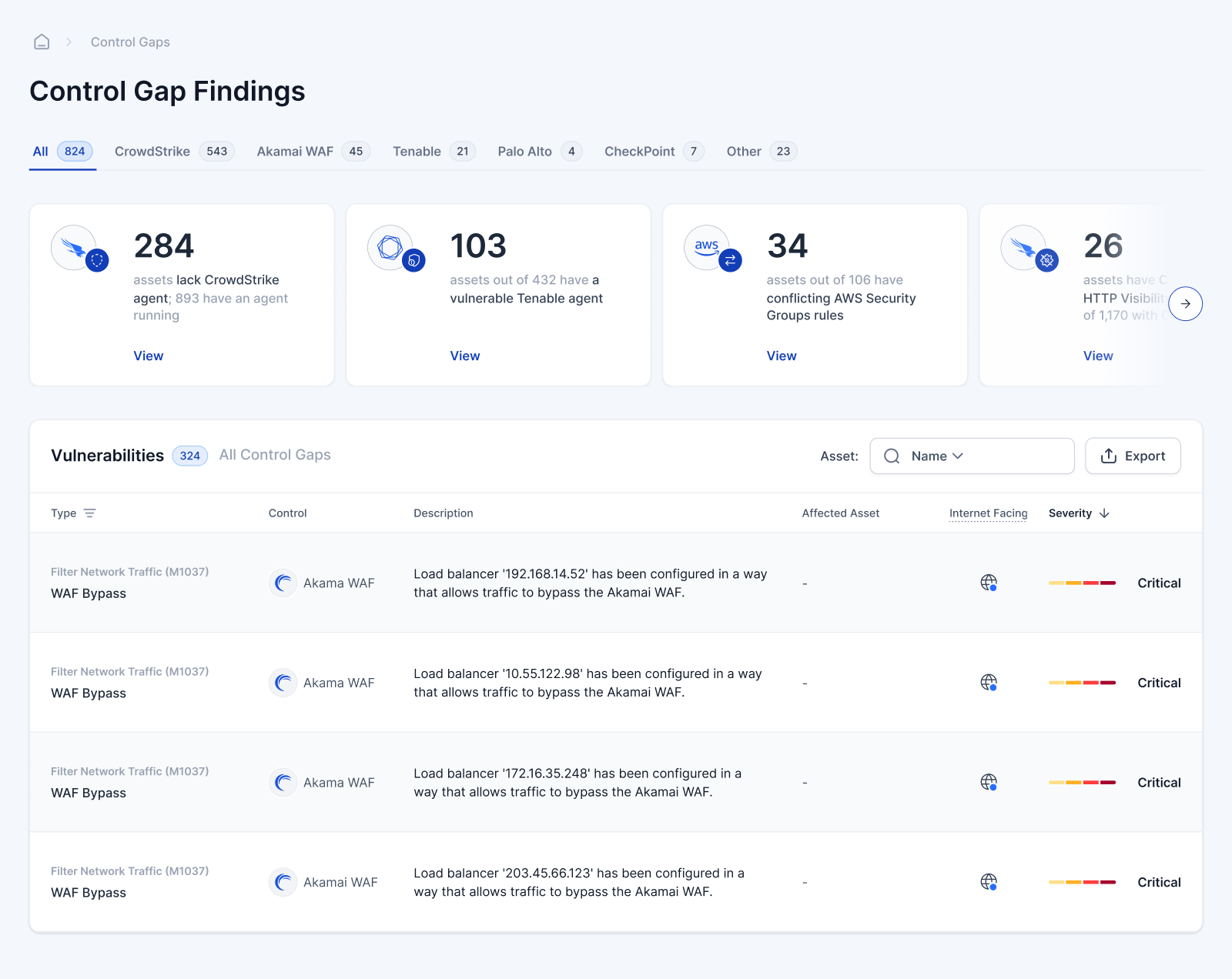View the 103 vulnerable Tenable agent assets

click(465, 356)
